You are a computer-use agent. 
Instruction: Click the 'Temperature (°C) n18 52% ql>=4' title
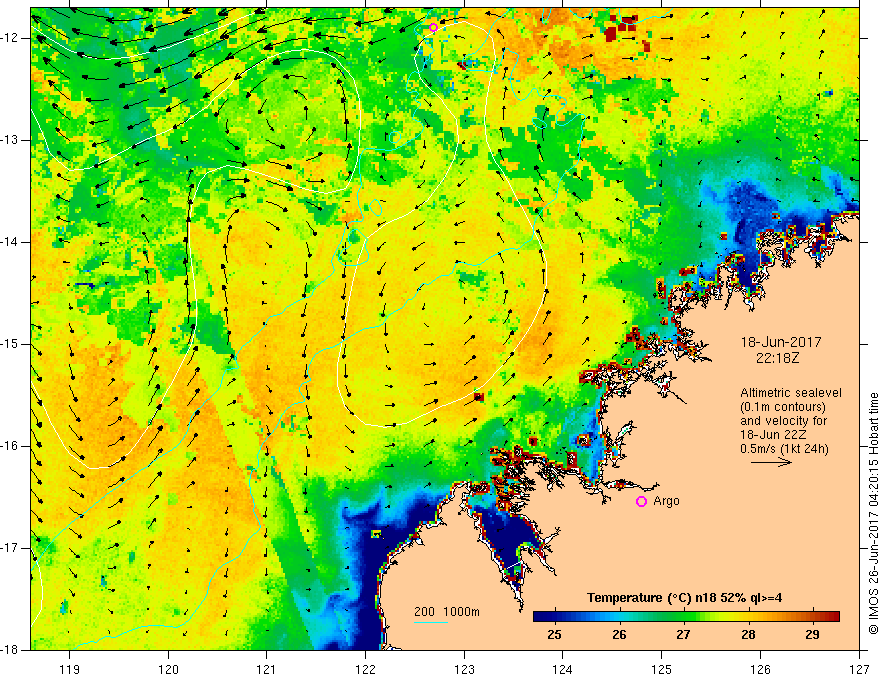point(685,598)
